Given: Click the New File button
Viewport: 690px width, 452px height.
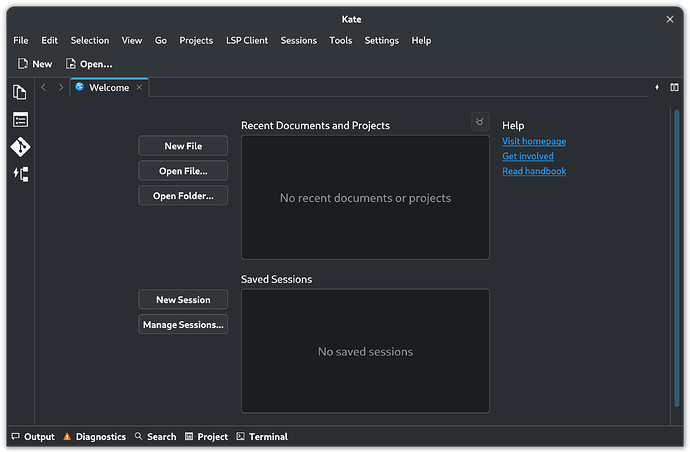Looking at the screenshot, I should (x=183, y=146).
